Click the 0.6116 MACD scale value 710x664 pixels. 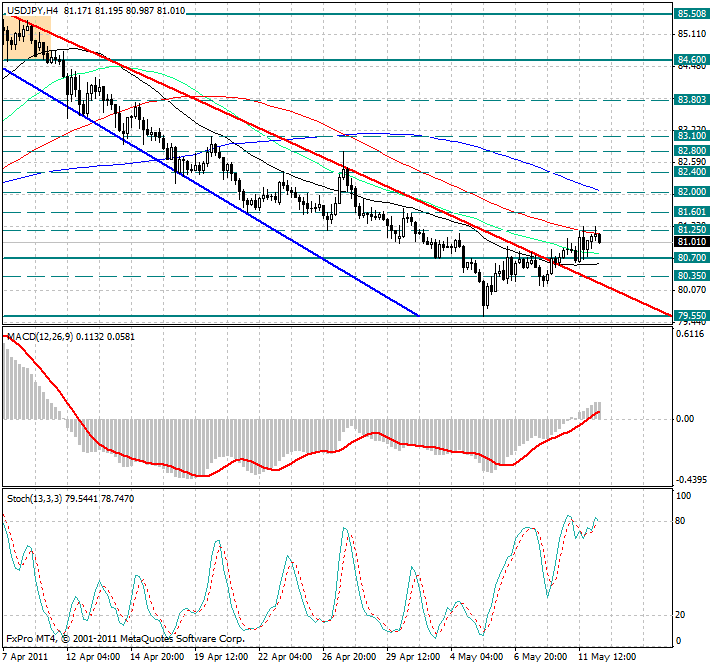pos(690,334)
